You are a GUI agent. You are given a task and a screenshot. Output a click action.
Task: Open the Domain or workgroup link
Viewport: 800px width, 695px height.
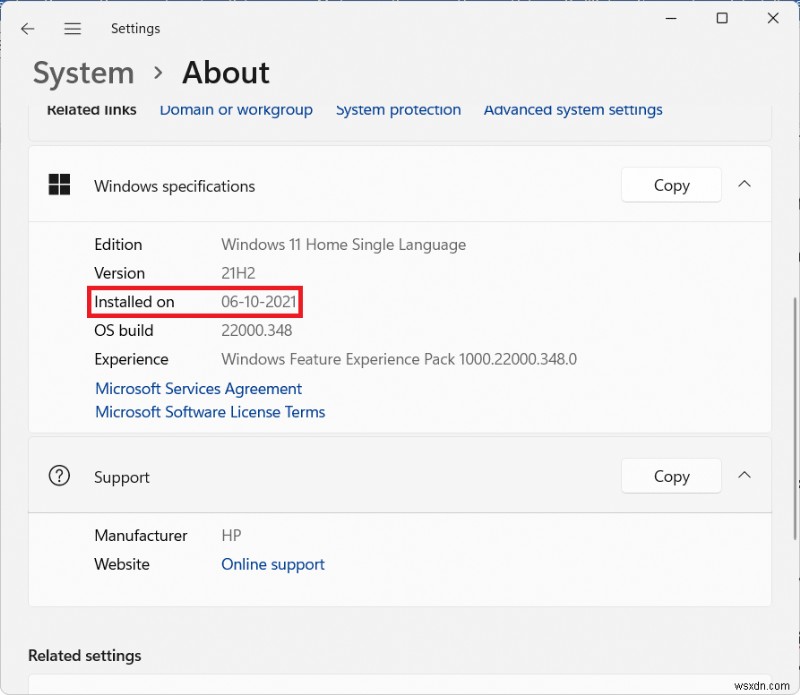click(x=236, y=110)
